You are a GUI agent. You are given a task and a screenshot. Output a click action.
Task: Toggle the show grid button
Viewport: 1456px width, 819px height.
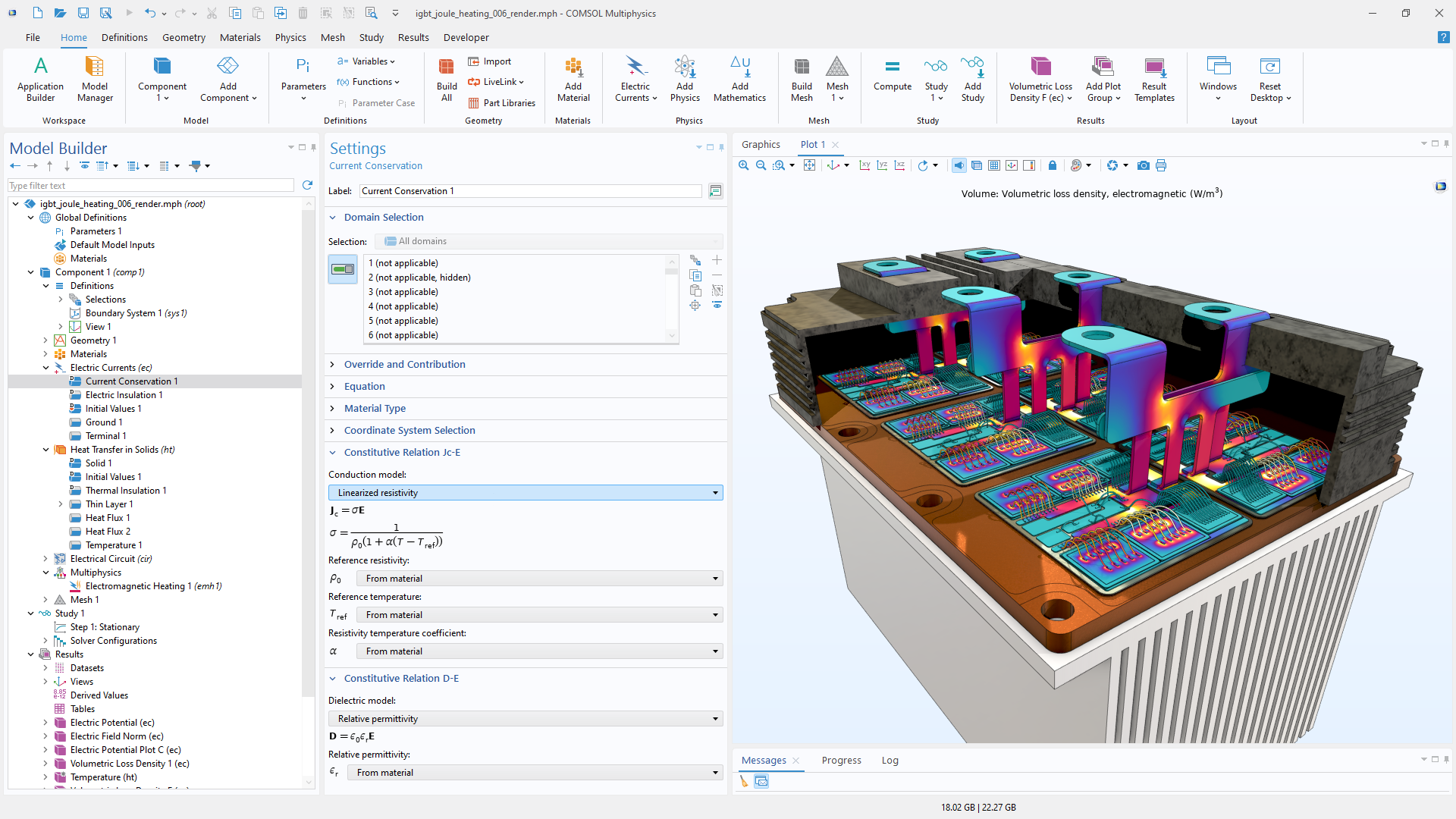993,165
